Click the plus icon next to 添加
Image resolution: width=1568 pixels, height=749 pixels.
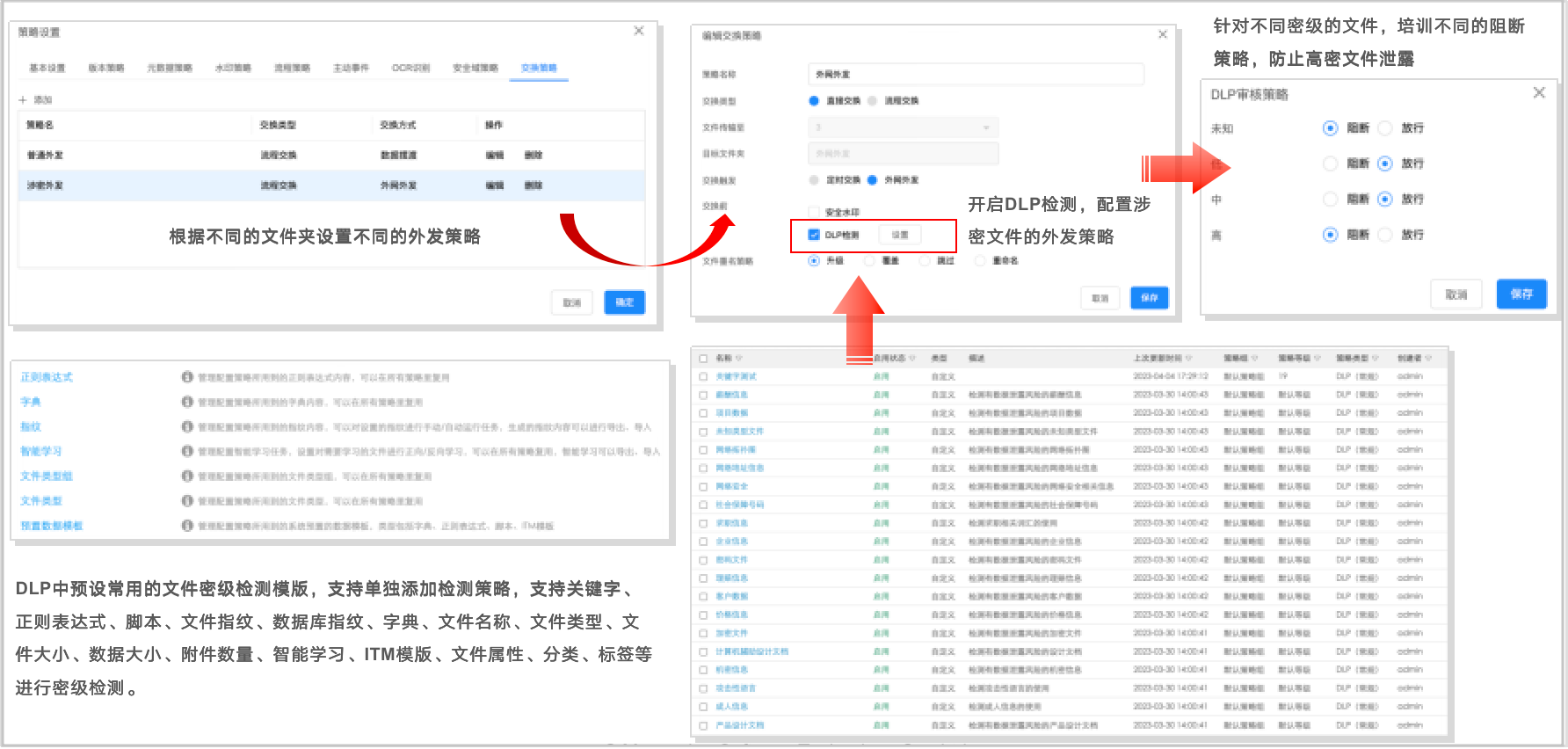pos(23,100)
